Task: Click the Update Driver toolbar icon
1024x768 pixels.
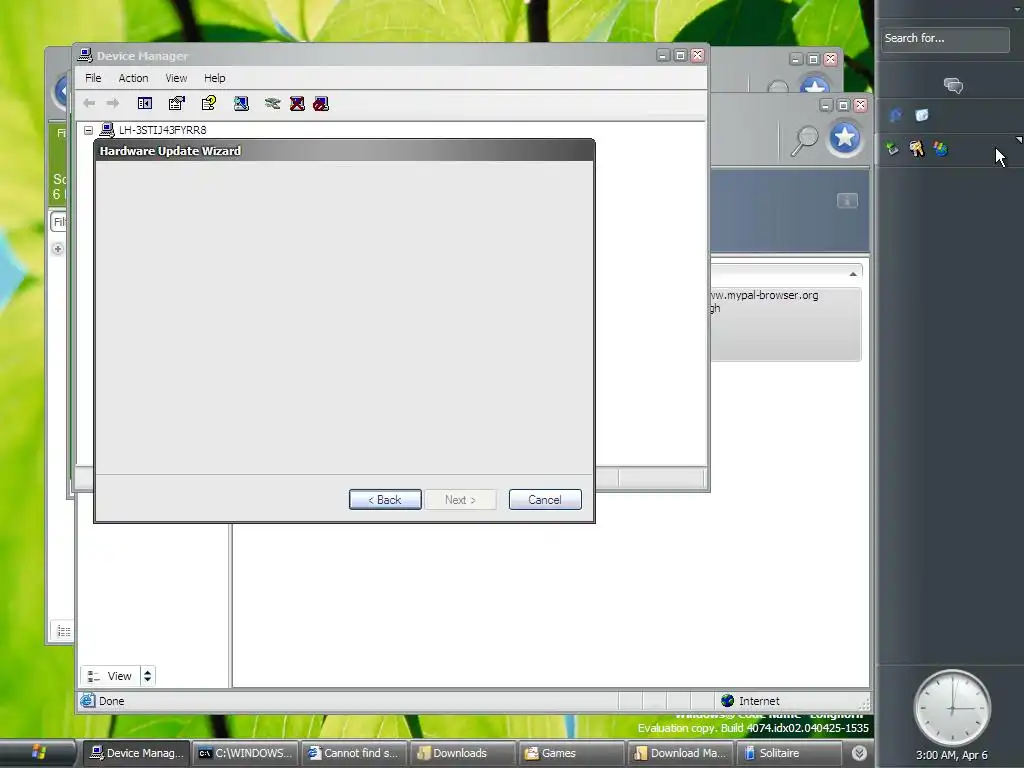Action: 272,103
